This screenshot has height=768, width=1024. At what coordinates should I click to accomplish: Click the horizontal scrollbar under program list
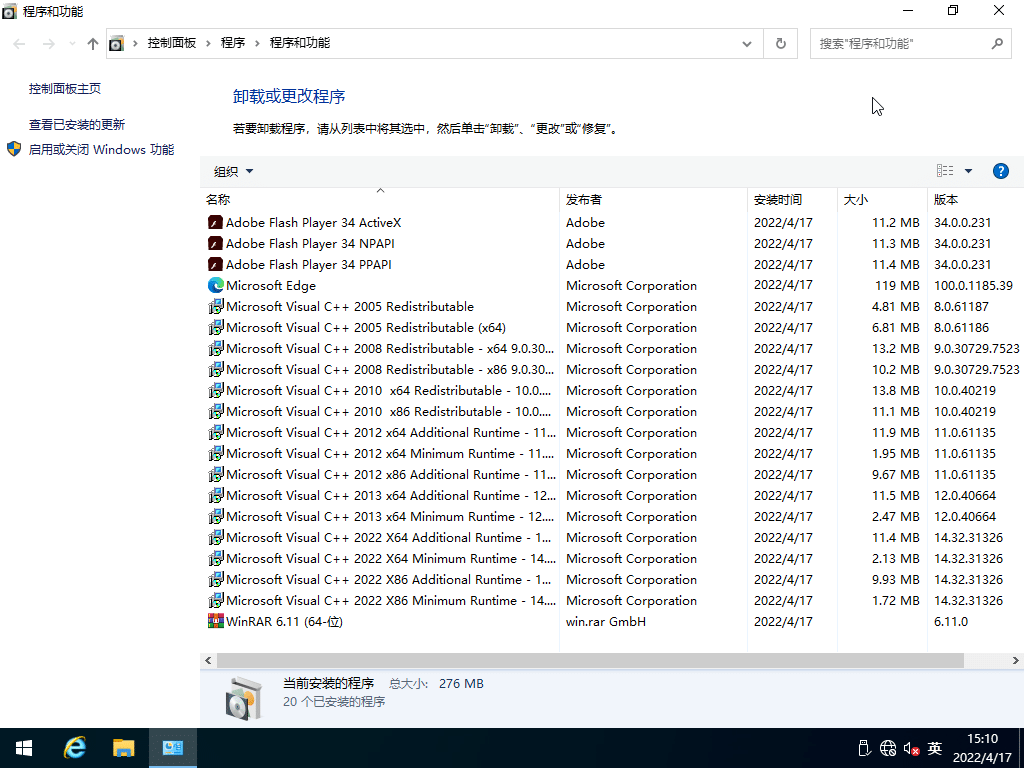[589, 661]
